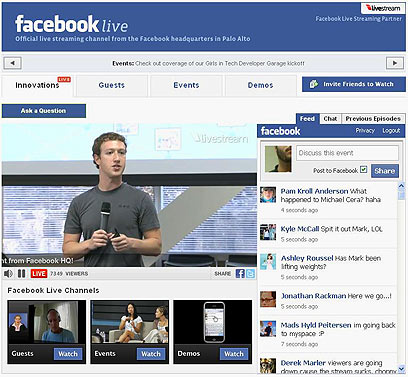408x377 pixels.
Task: Open the Livestream partner logo
Action: click(x=383, y=8)
